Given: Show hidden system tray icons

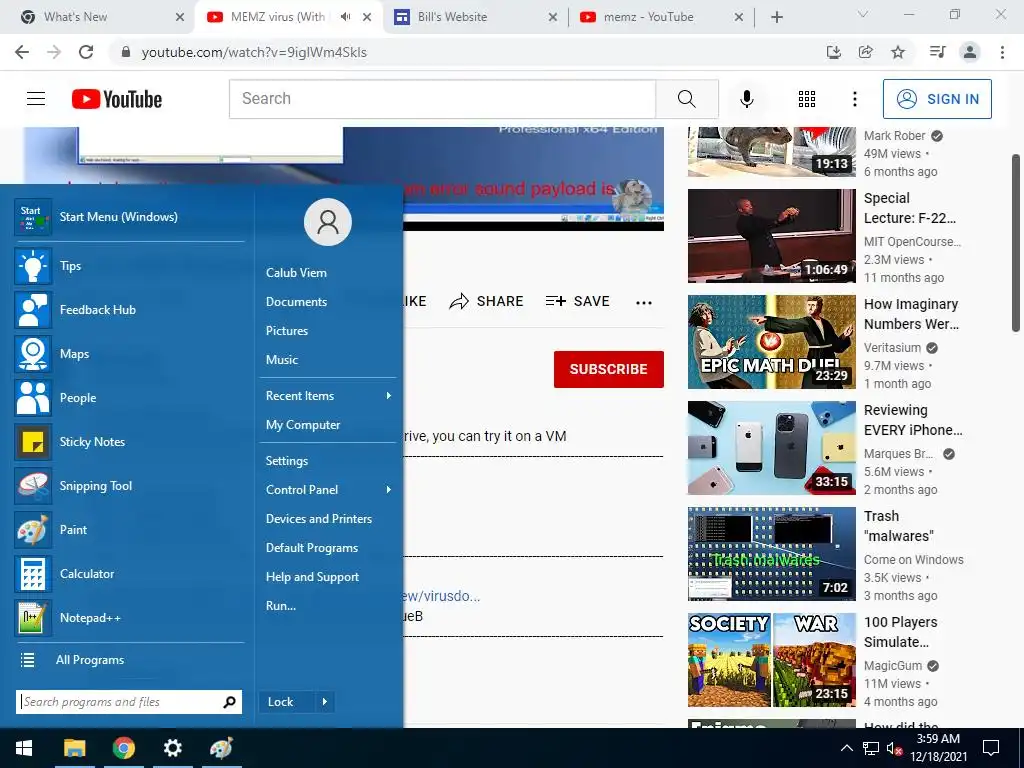Looking at the screenshot, I should point(846,748).
